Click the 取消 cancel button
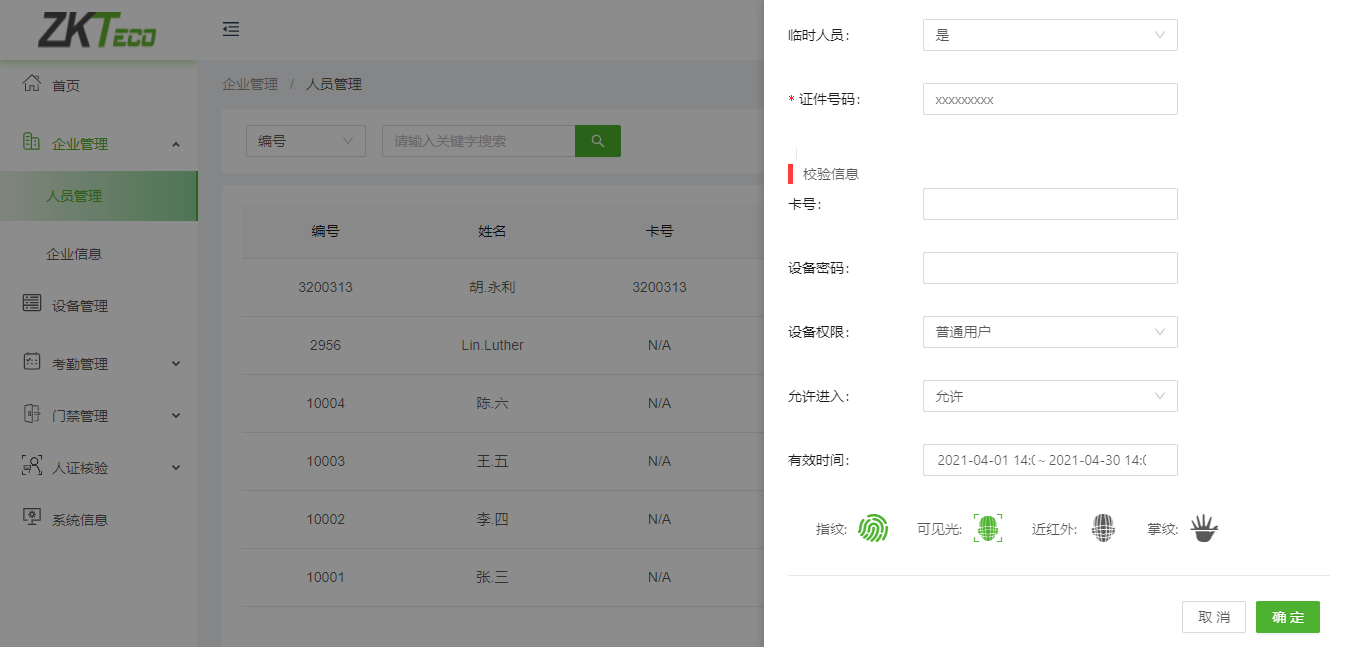1345x647 pixels. 1214,617
